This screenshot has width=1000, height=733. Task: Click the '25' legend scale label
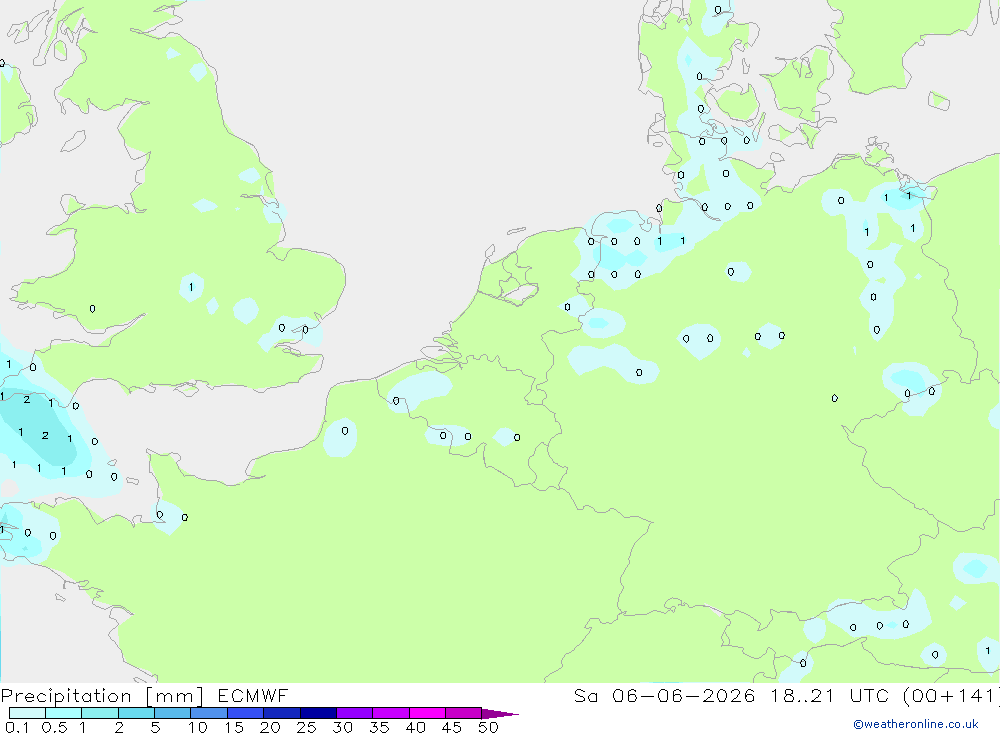tap(307, 727)
